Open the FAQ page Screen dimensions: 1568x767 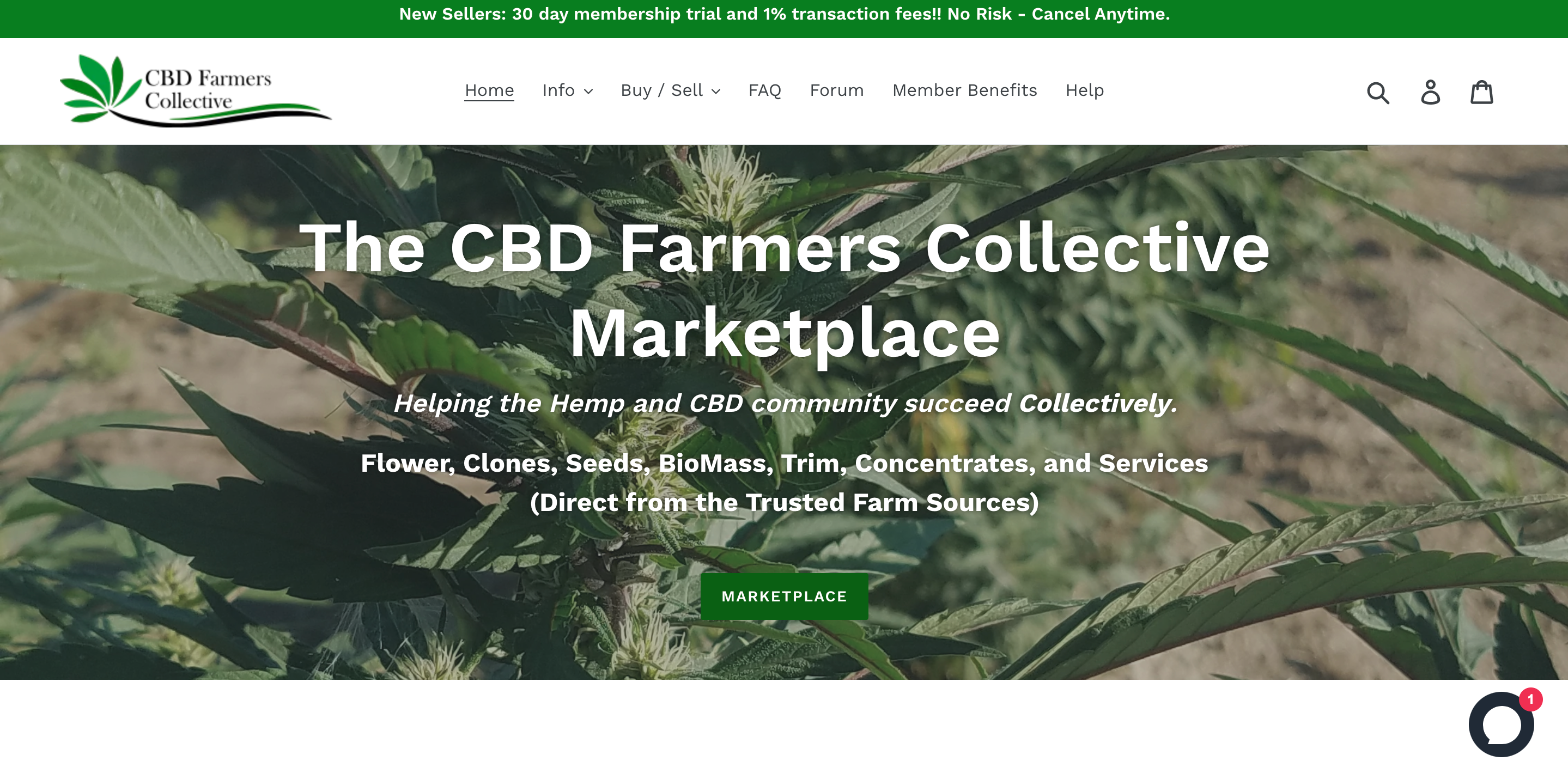point(764,90)
